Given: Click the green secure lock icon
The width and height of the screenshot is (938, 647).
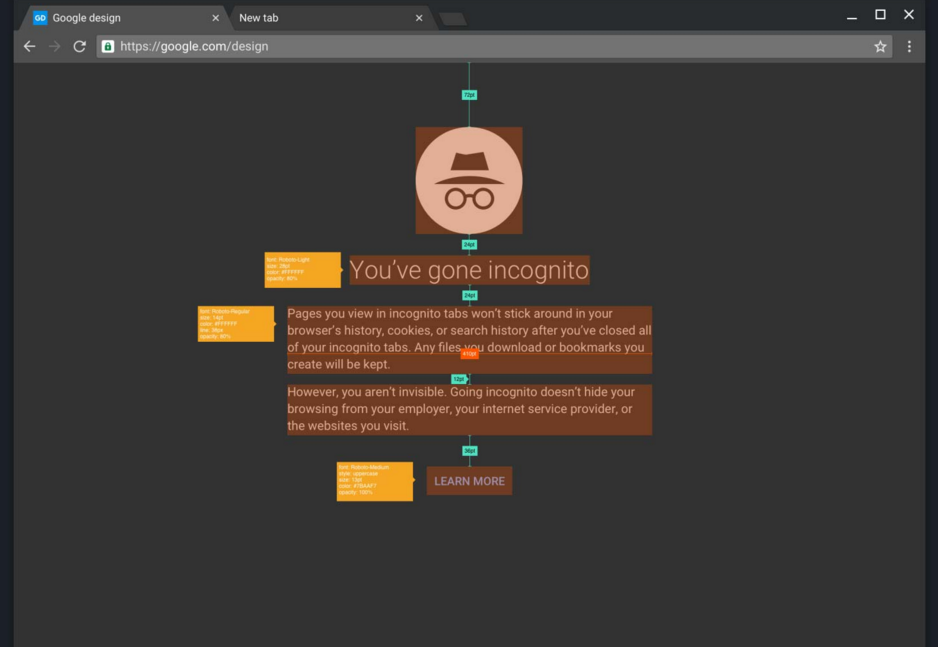Looking at the screenshot, I should pos(108,46).
